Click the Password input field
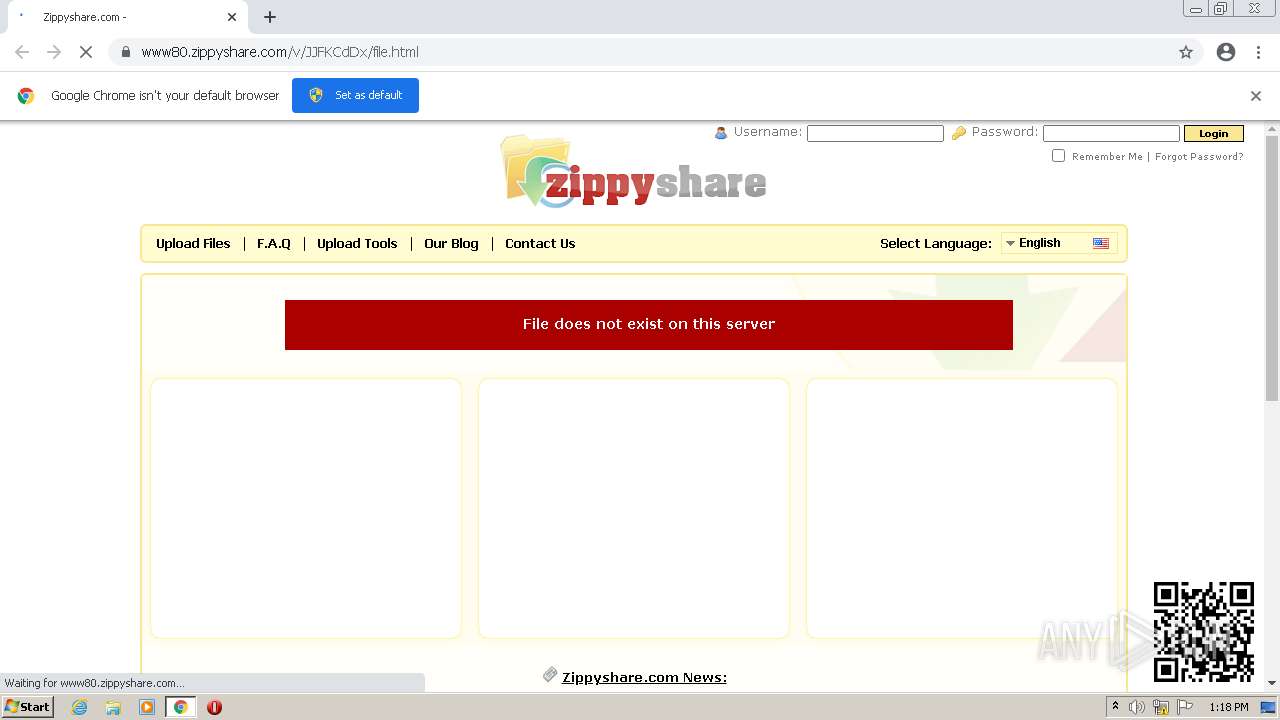This screenshot has width=1280, height=720. pyautogui.click(x=1111, y=133)
